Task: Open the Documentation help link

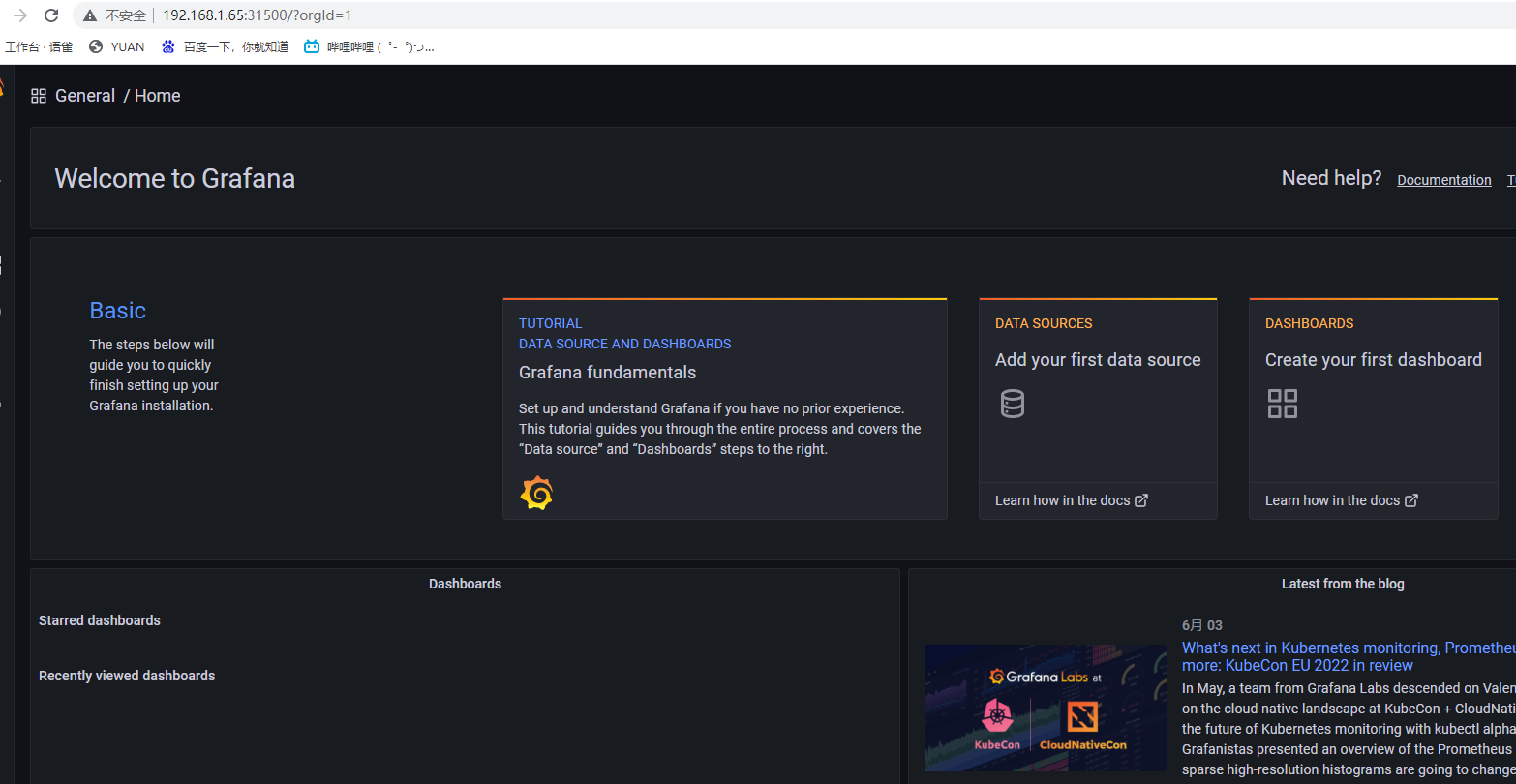Action: point(1444,180)
